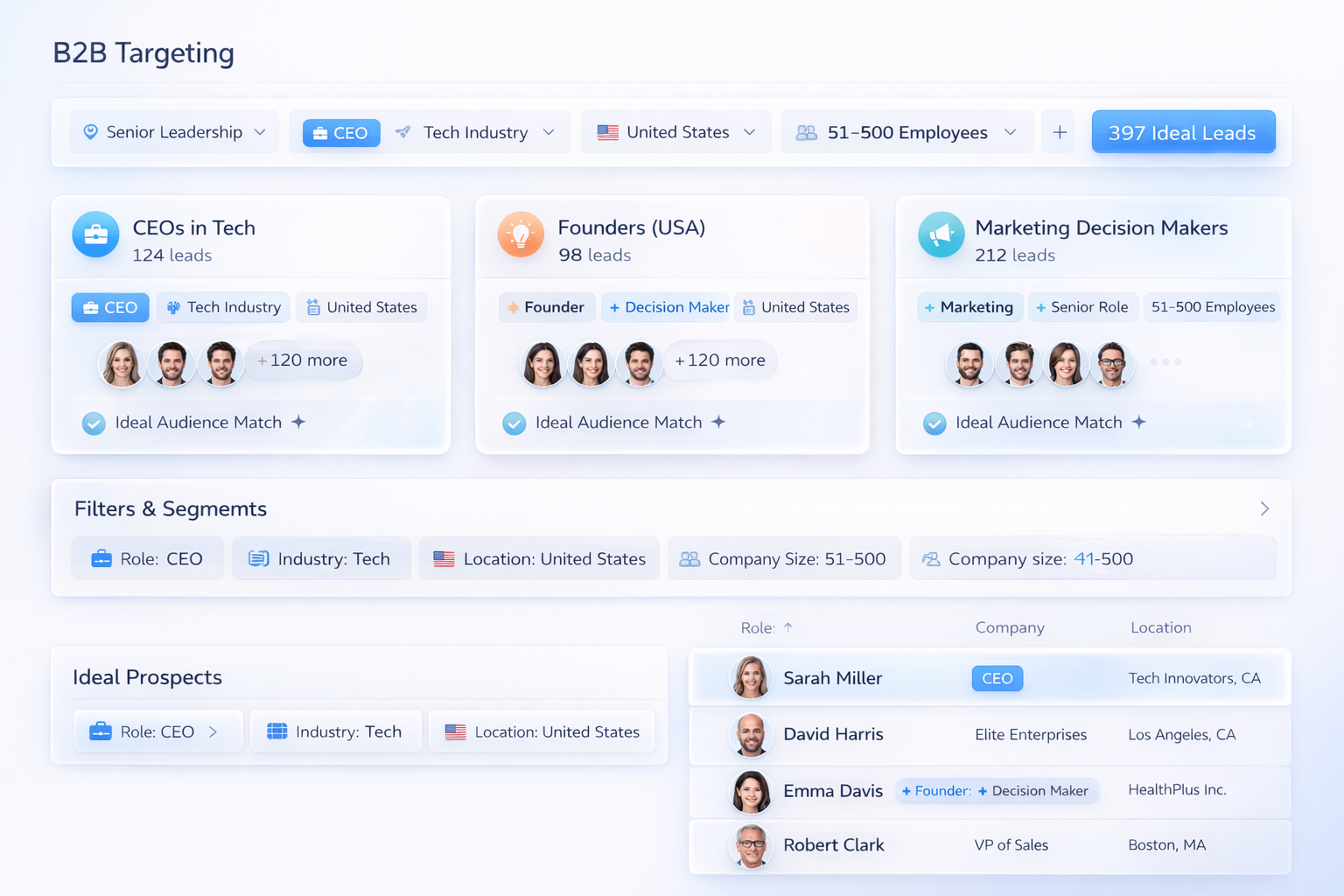1344x896 pixels.
Task: Click the Senior Leadership pin icon
Action: (x=91, y=131)
